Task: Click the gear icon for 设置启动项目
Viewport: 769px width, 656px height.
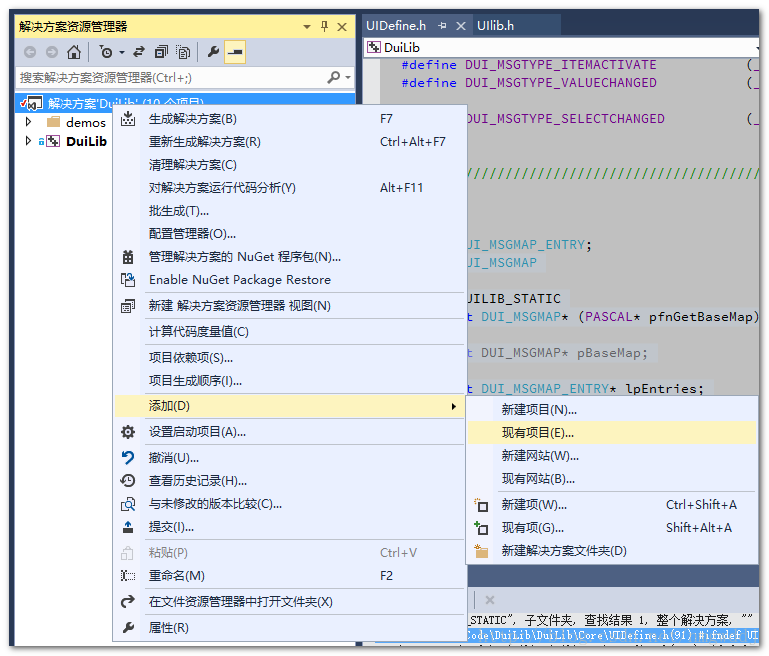Action: coord(128,432)
